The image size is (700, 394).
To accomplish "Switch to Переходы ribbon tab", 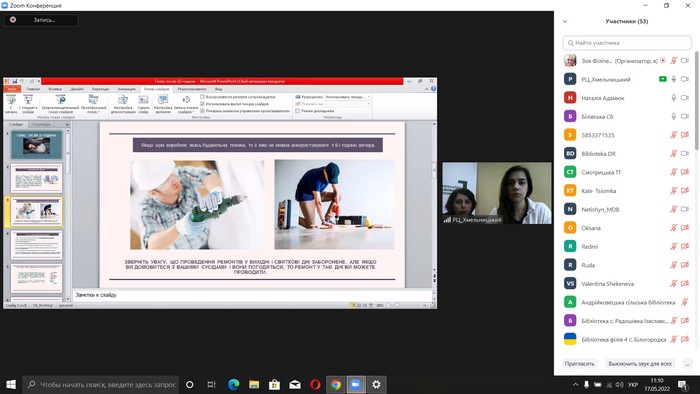I will [x=100, y=89].
